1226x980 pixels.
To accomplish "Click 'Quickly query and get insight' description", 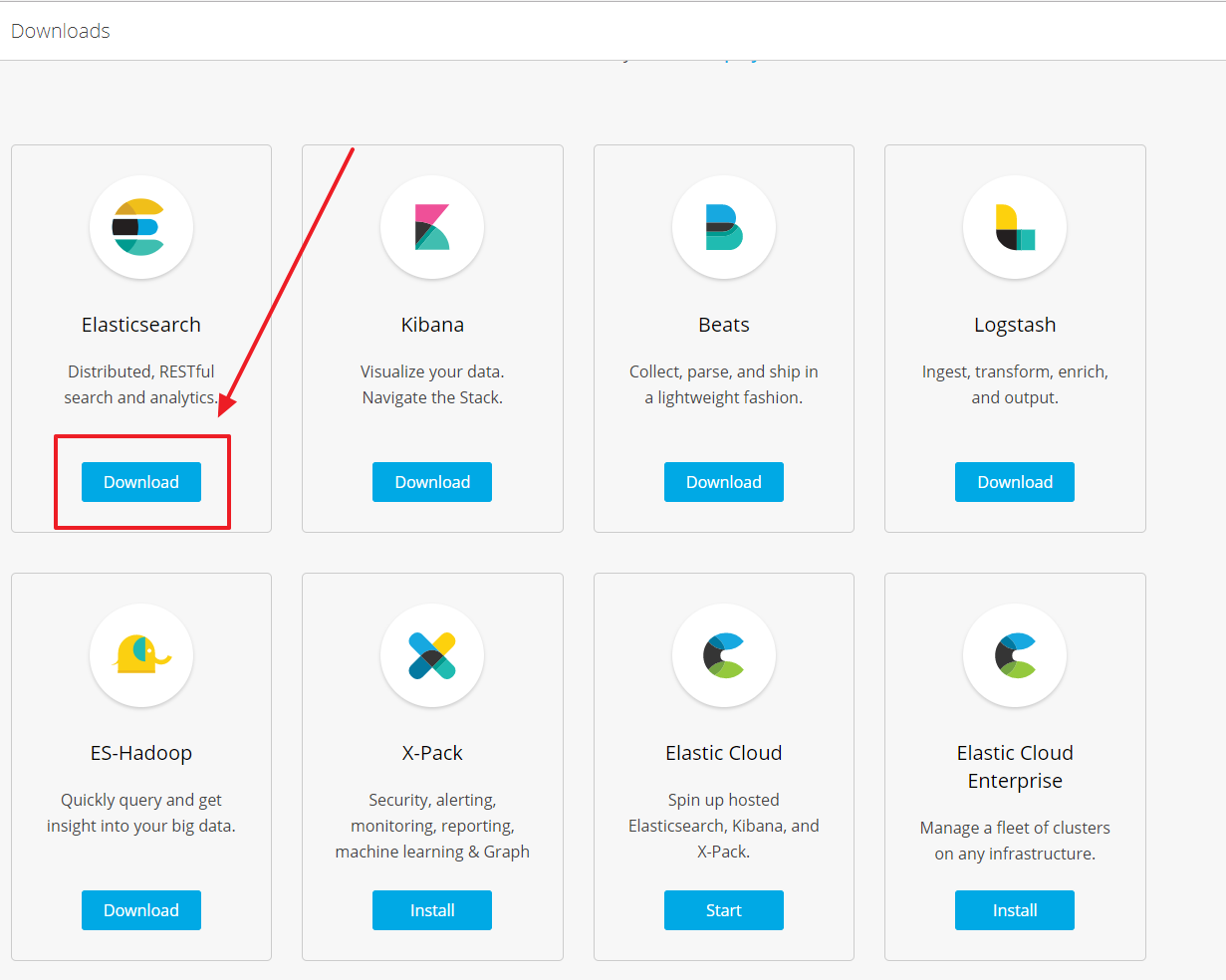I will point(141,813).
